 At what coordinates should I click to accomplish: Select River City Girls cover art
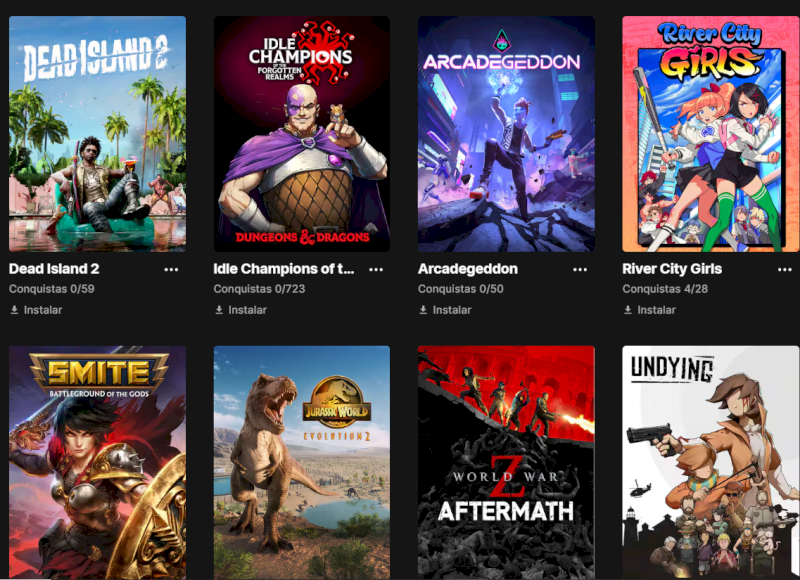click(x=711, y=134)
